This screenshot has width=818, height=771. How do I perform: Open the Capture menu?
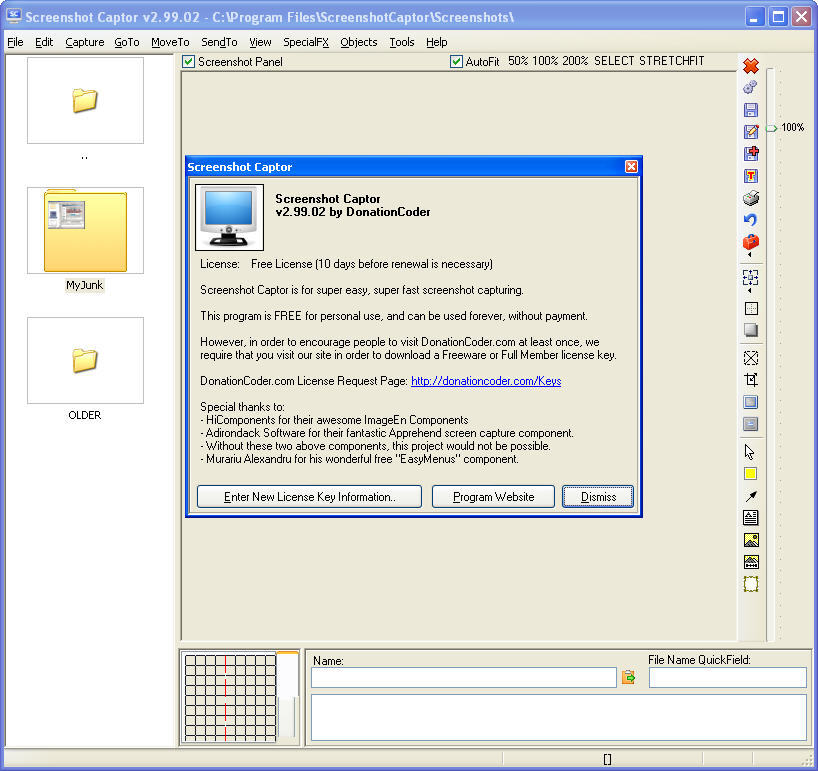tap(85, 42)
